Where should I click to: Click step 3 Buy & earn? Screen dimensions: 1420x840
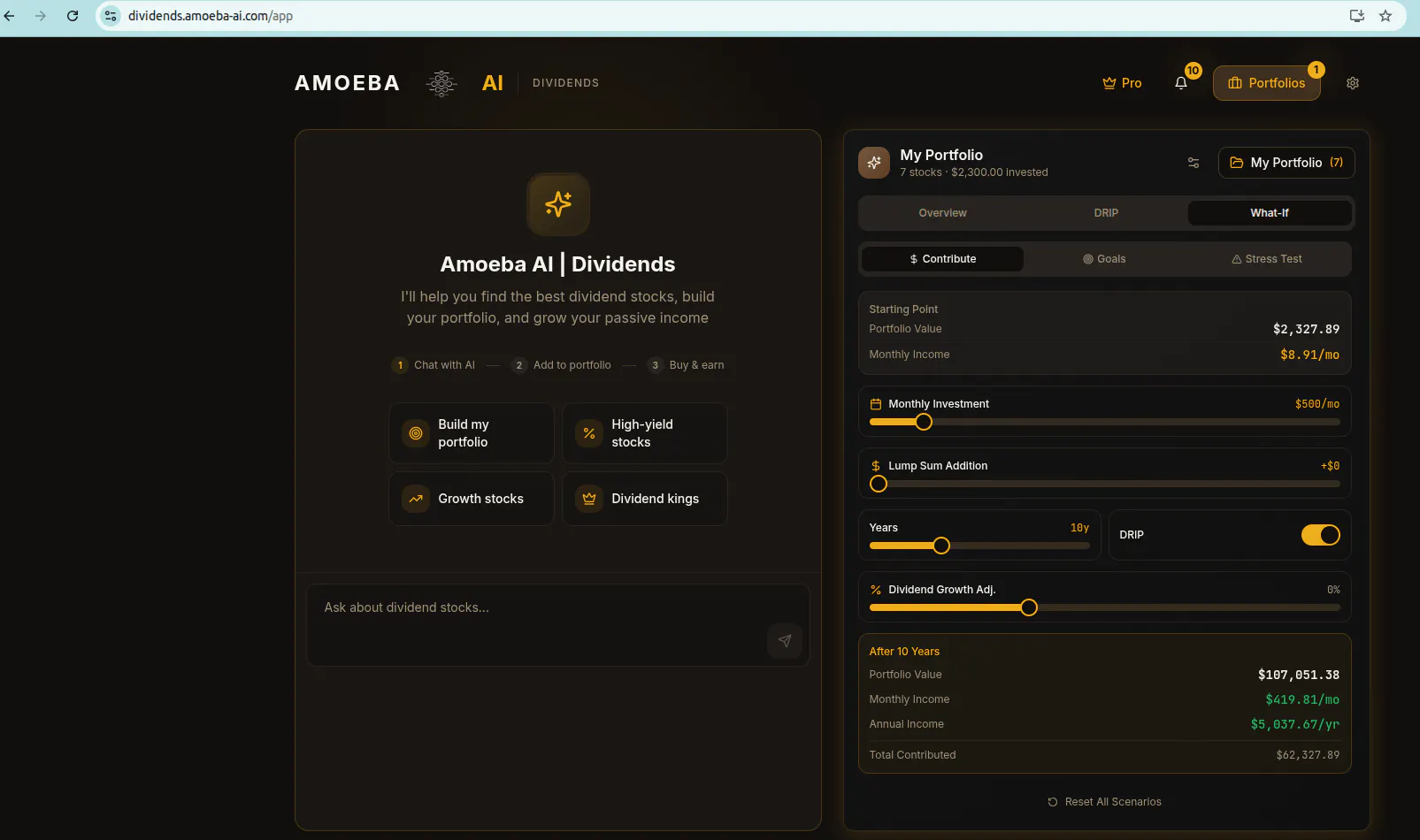click(687, 365)
